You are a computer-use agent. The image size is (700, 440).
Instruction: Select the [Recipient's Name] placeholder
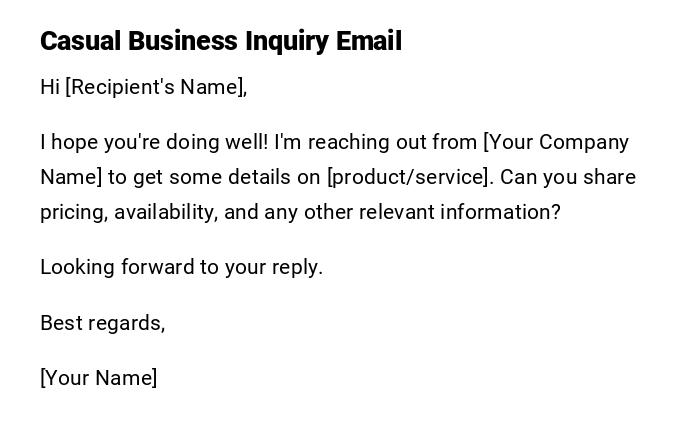156,87
